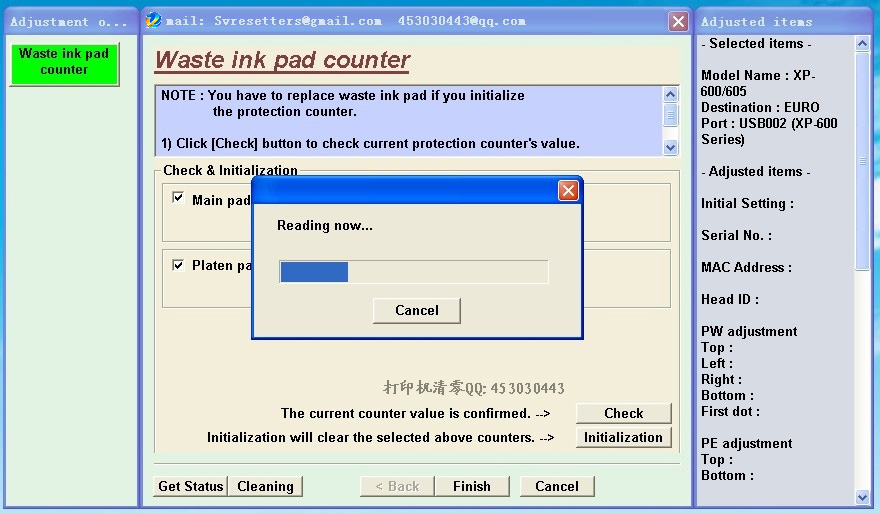880x514 pixels.
Task: Click the Check button
Action: point(624,413)
